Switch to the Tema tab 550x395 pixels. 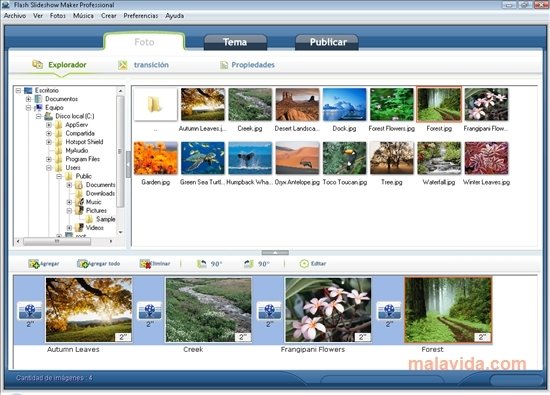pyautogui.click(x=235, y=42)
